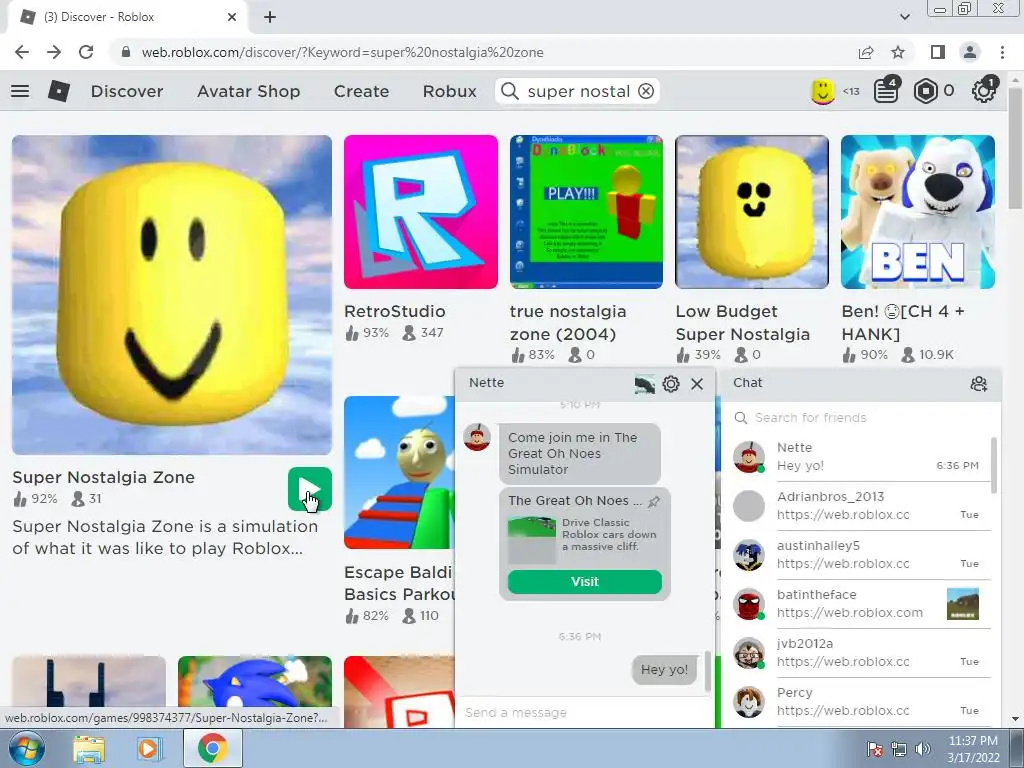Open Chrome three-dot menu
This screenshot has height=768, width=1024.
[1002, 52]
